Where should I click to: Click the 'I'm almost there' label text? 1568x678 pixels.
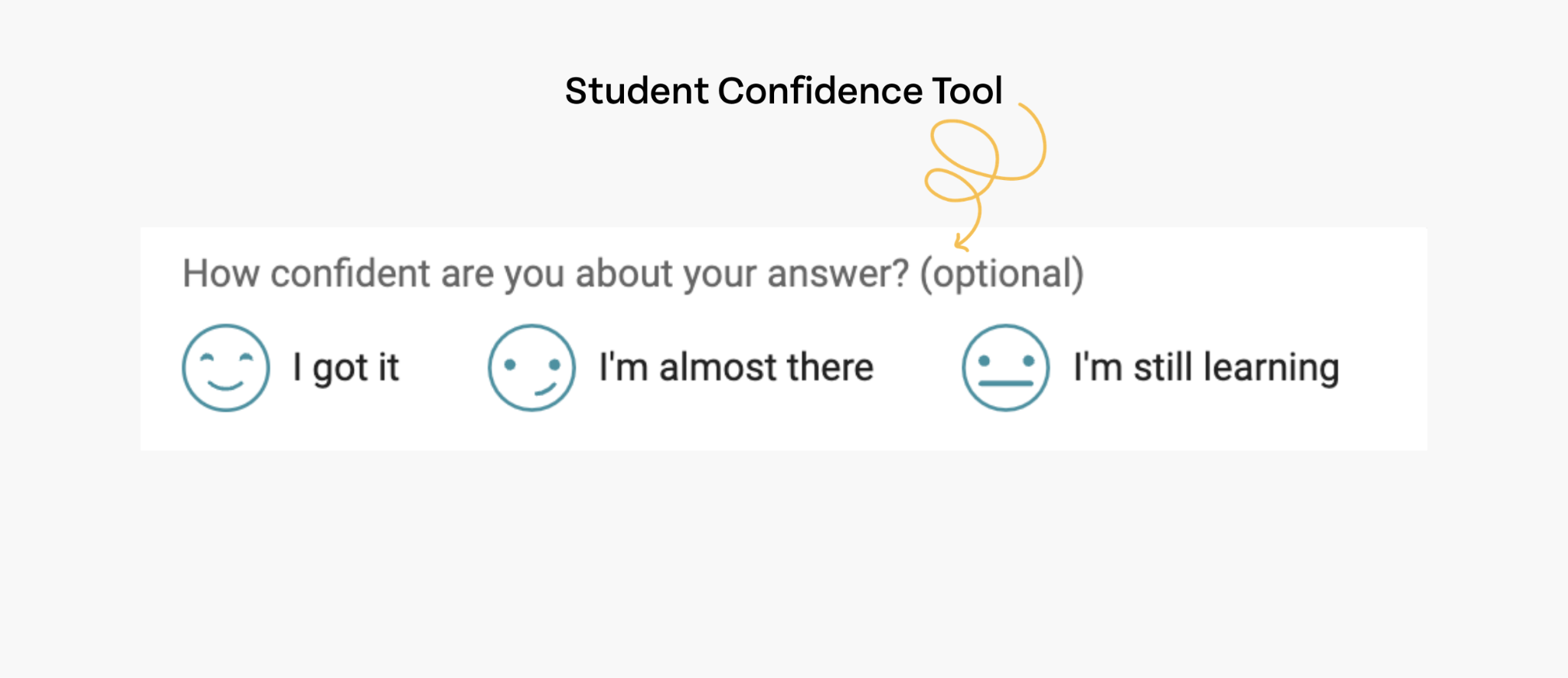(x=737, y=368)
